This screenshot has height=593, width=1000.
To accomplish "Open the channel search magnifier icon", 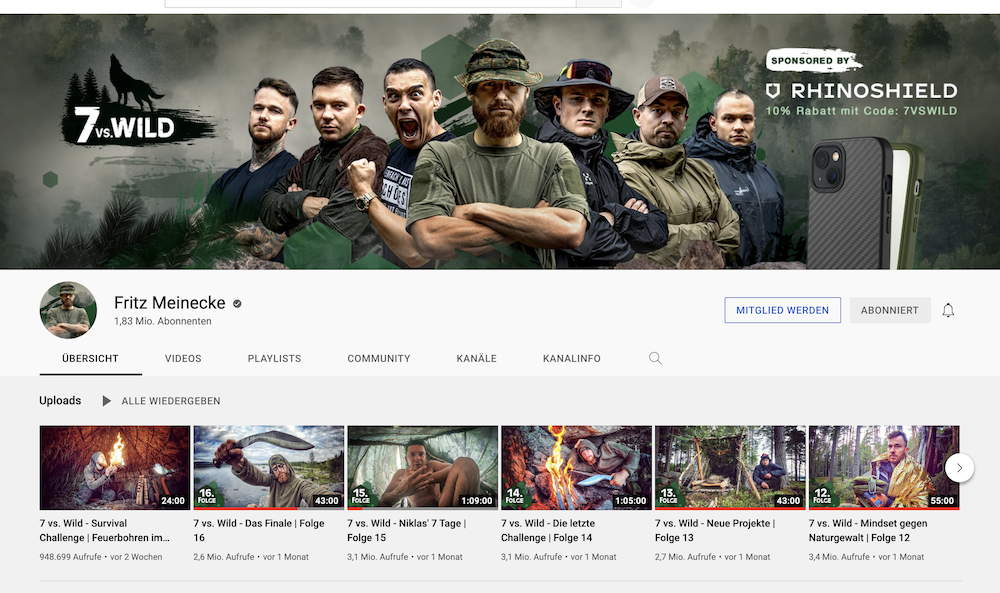I will pos(655,358).
